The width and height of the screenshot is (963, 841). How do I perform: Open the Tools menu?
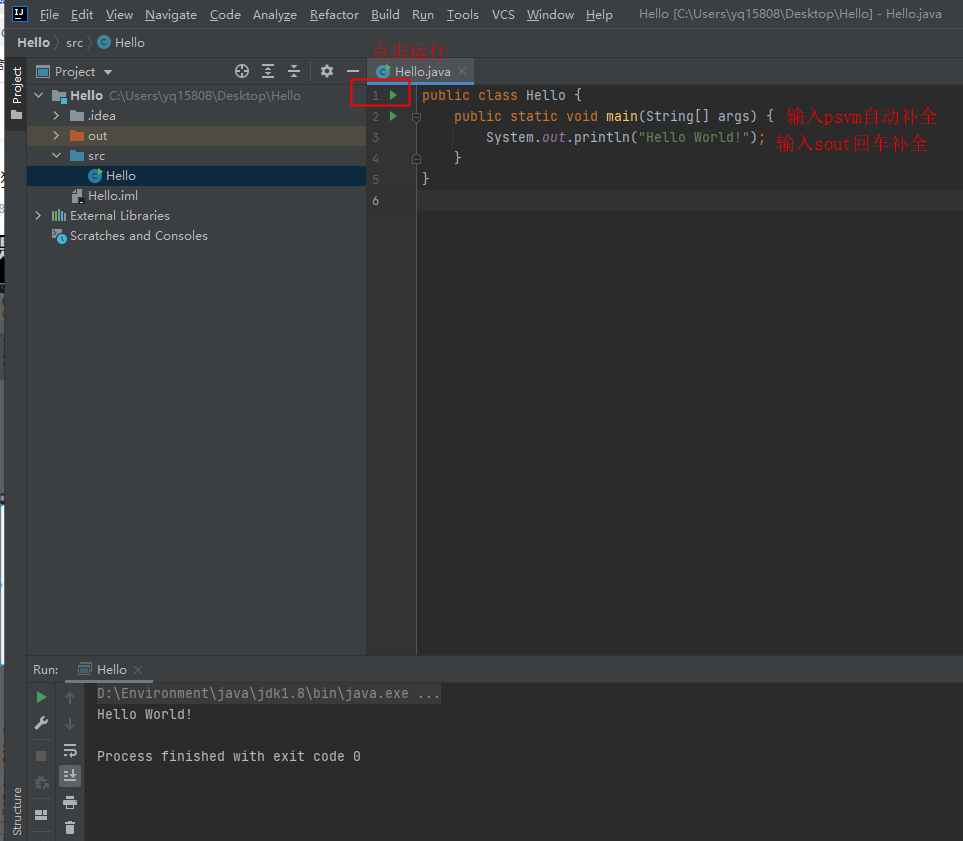point(462,14)
